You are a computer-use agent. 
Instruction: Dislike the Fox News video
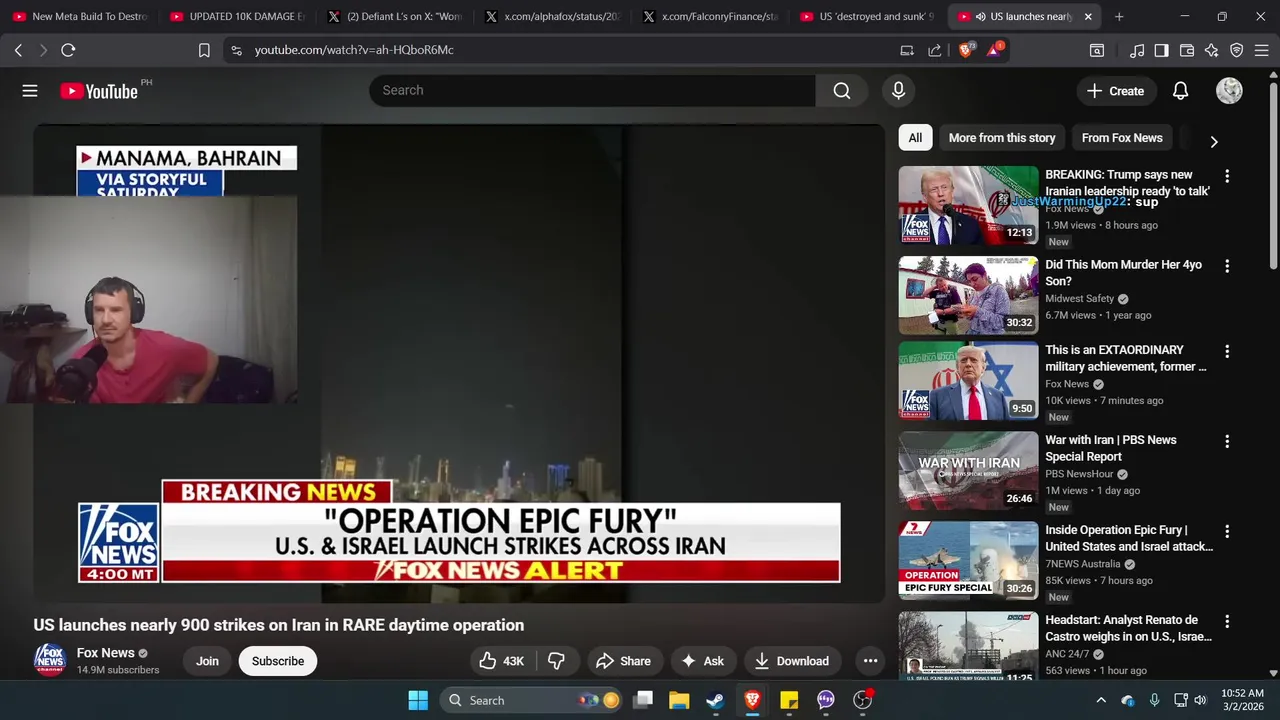pyautogui.click(x=556, y=661)
